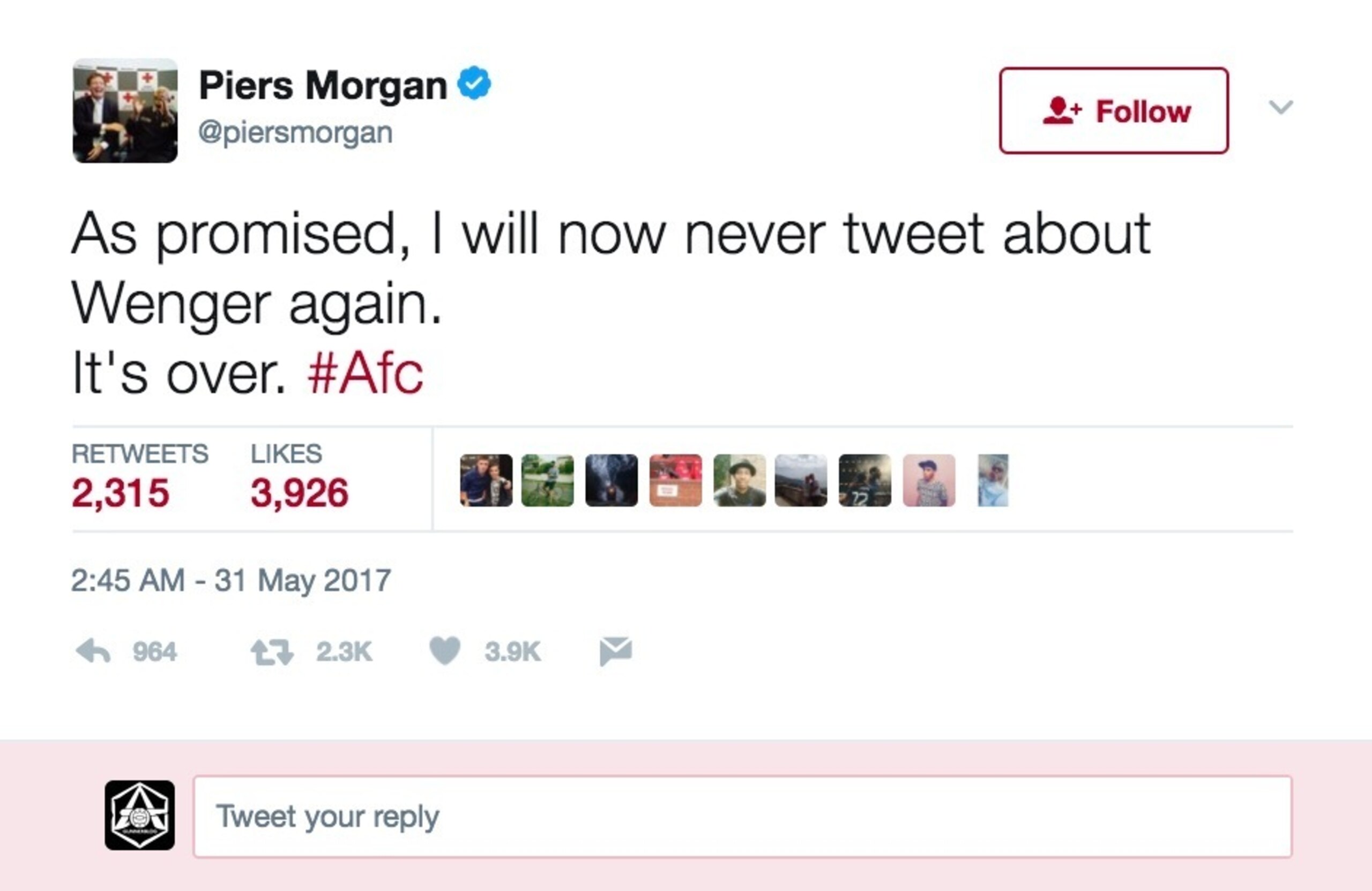Open the #Afc hashtag link
The height and width of the screenshot is (891, 1372).
(366, 373)
